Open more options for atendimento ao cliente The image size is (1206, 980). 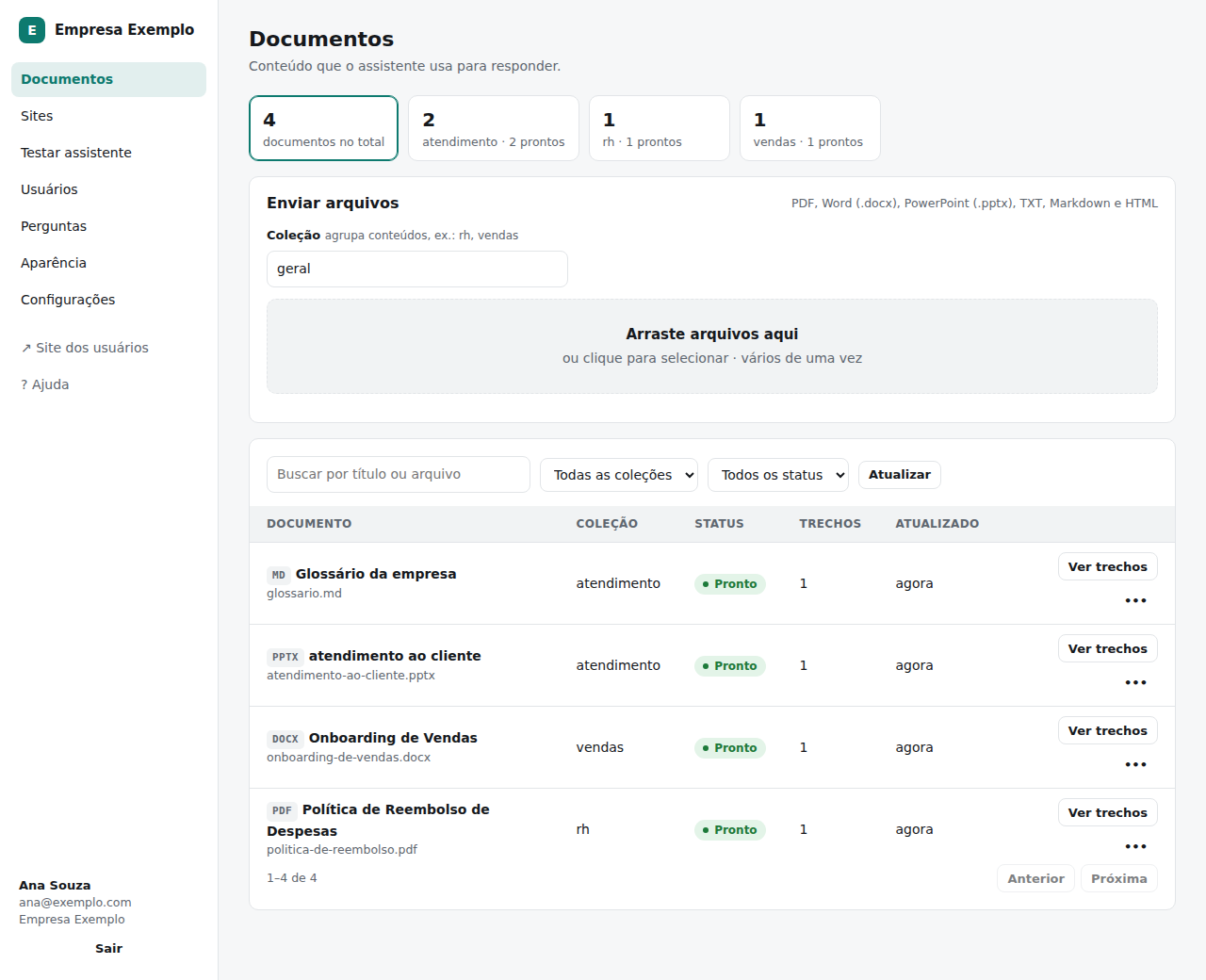[x=1135, y=682]
